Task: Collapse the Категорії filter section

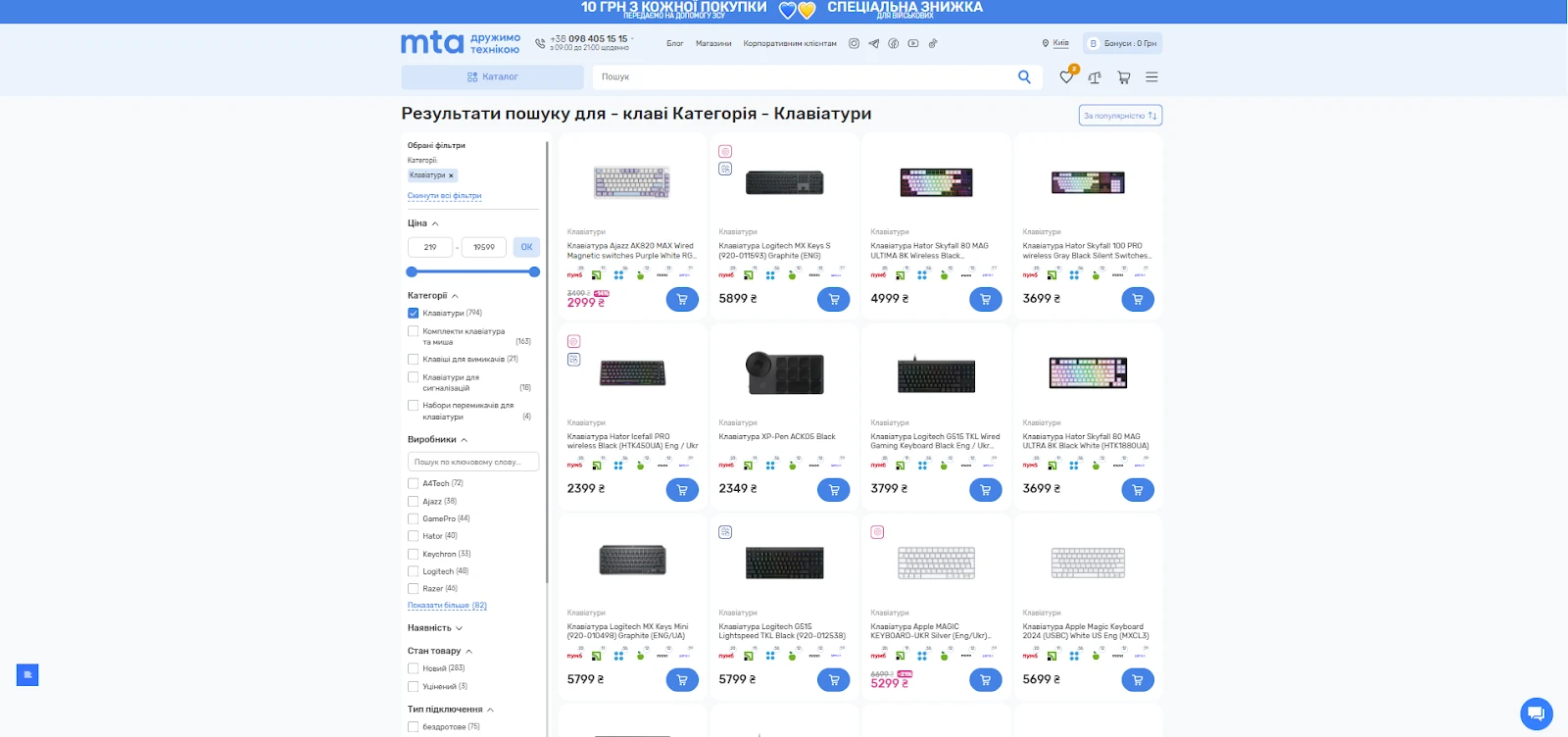Action: (433, 295)
